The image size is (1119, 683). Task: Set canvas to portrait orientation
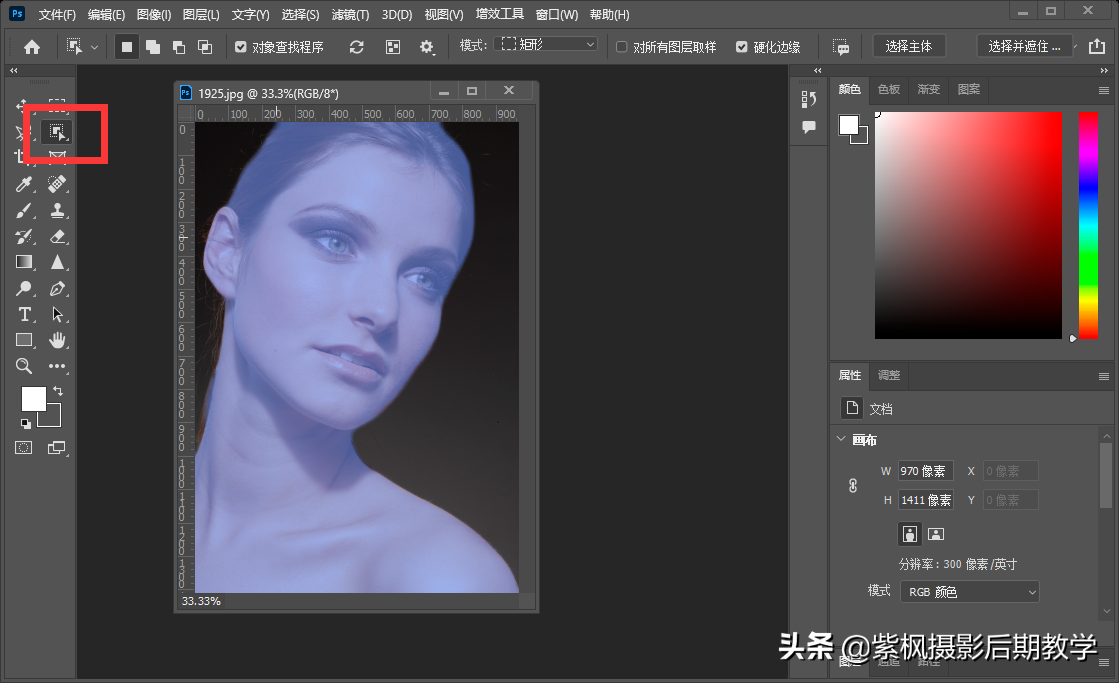[909, 534]
